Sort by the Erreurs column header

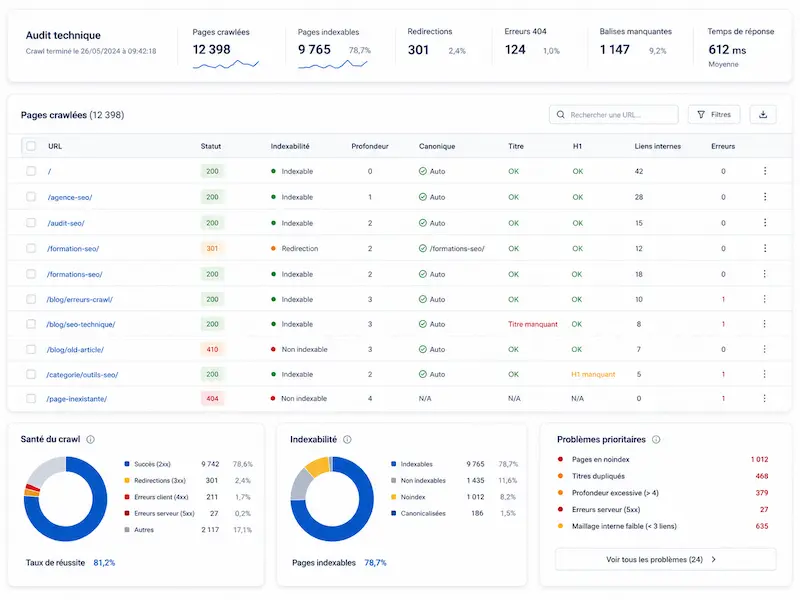coord(723,146)
